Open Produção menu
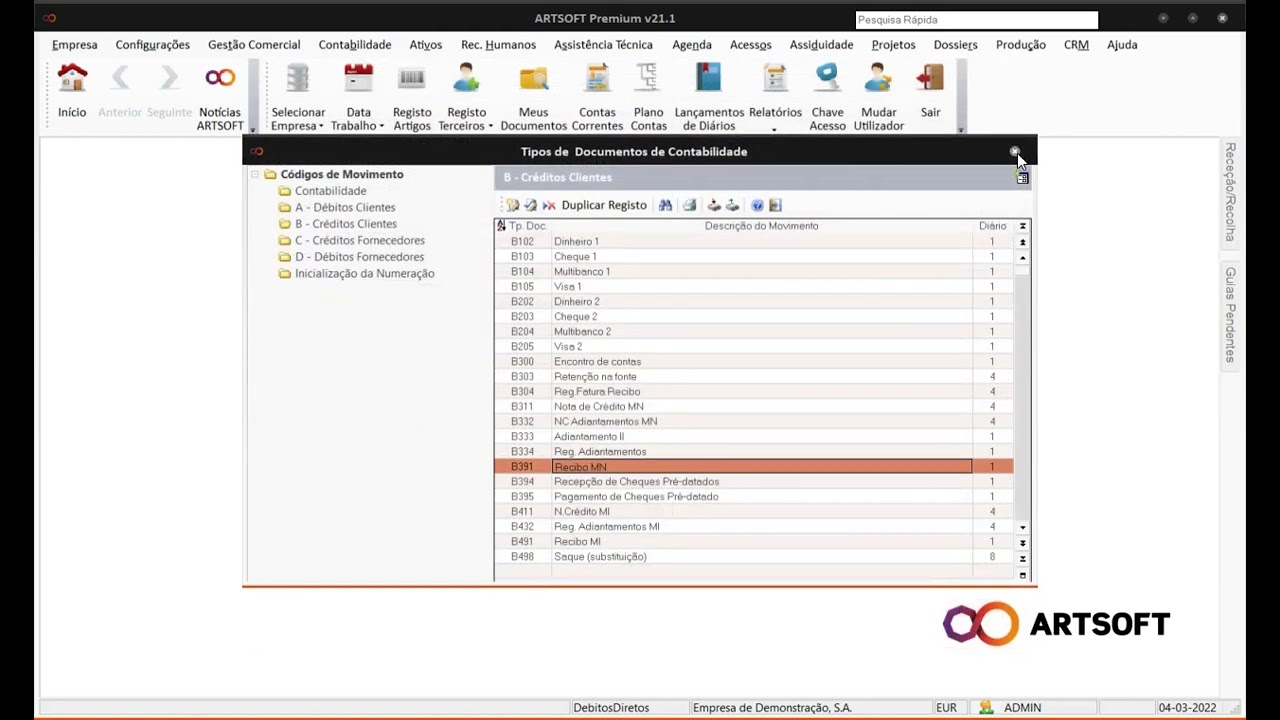The height and width of the screenshot is (720, 1280). tap(1021, 45)
